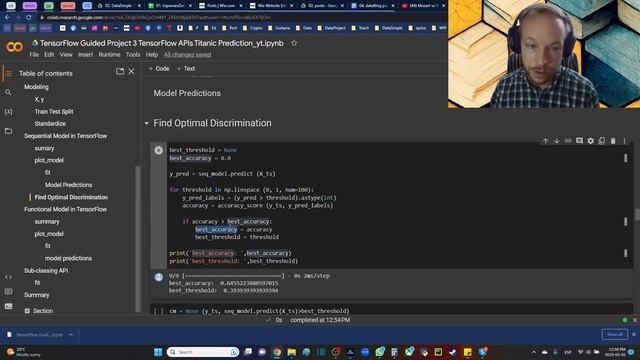This screenshot has width=640, height=360.
Task: Open more cell actions menu
Action: 624,141
